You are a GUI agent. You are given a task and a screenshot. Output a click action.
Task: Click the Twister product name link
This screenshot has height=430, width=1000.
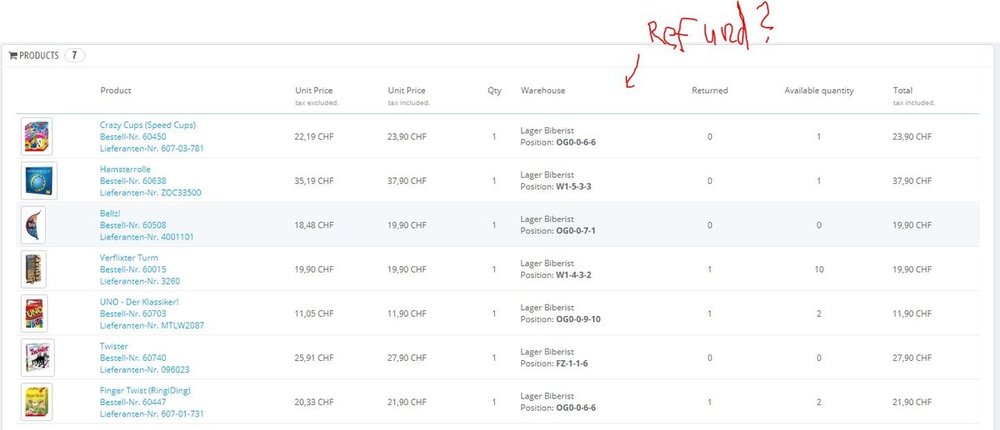coord(114,345)
